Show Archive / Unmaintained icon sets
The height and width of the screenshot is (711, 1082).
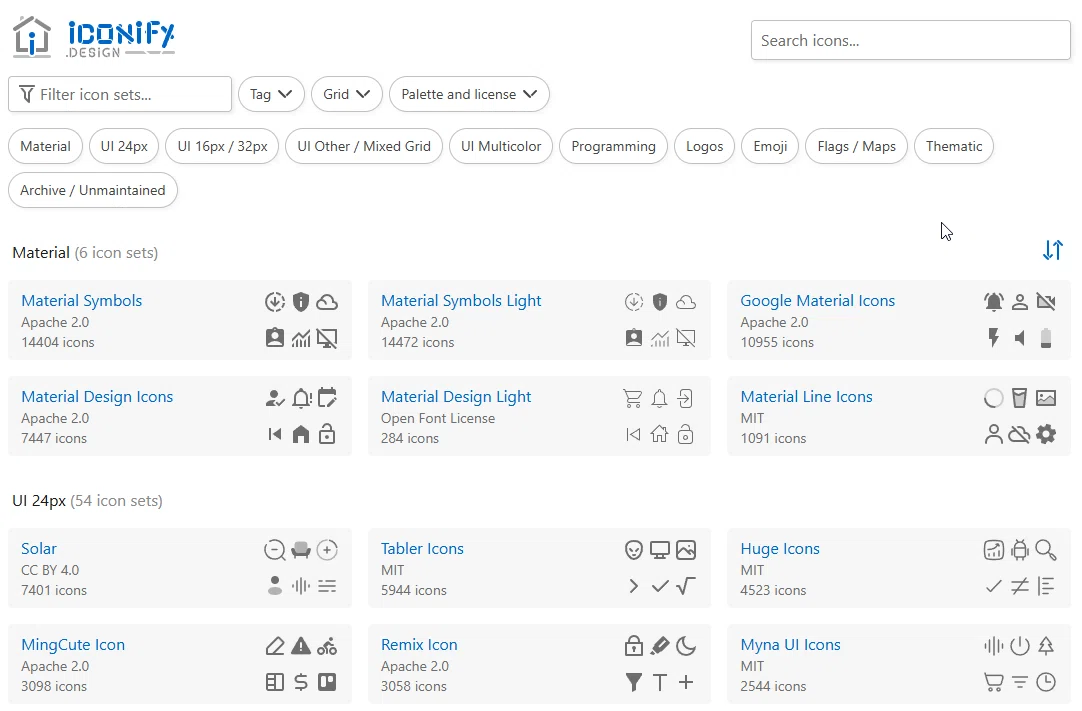tap(92, 191)
